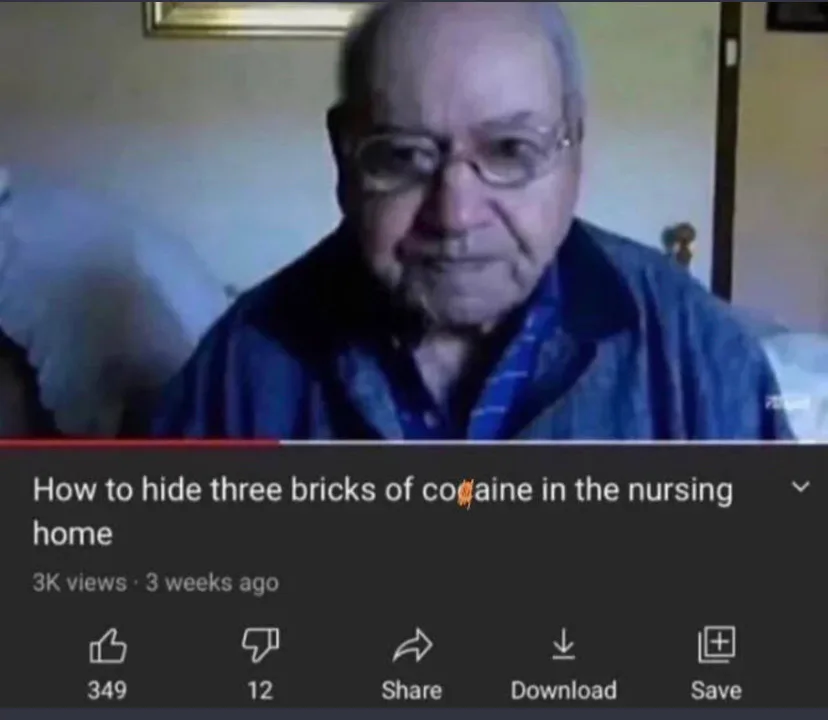Image resolution: width=828 pixels, height=720 pixels.
Task: Tap the thumbs-down dislike icon
Action: point(260,645)
